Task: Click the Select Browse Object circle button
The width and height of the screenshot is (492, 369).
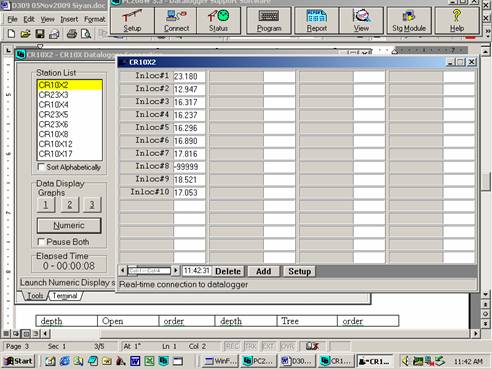Action: pos(485,314)
